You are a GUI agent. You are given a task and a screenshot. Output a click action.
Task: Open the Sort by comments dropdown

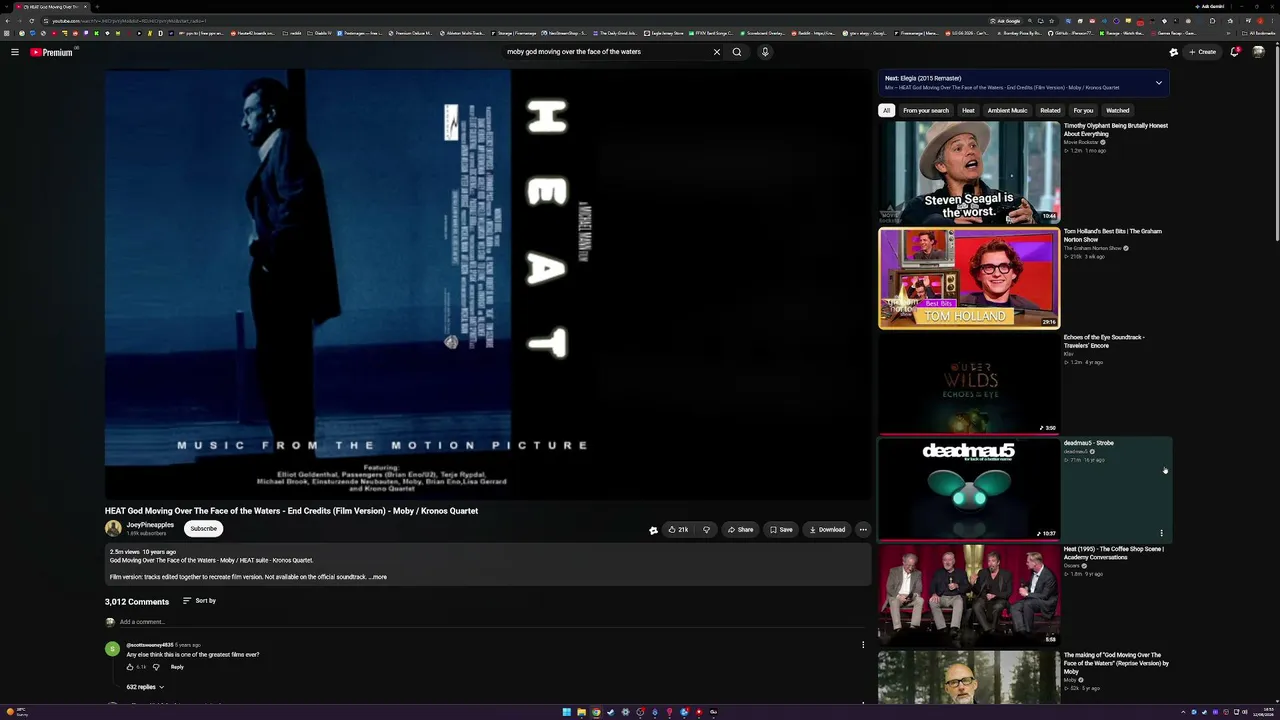point(200,601)
